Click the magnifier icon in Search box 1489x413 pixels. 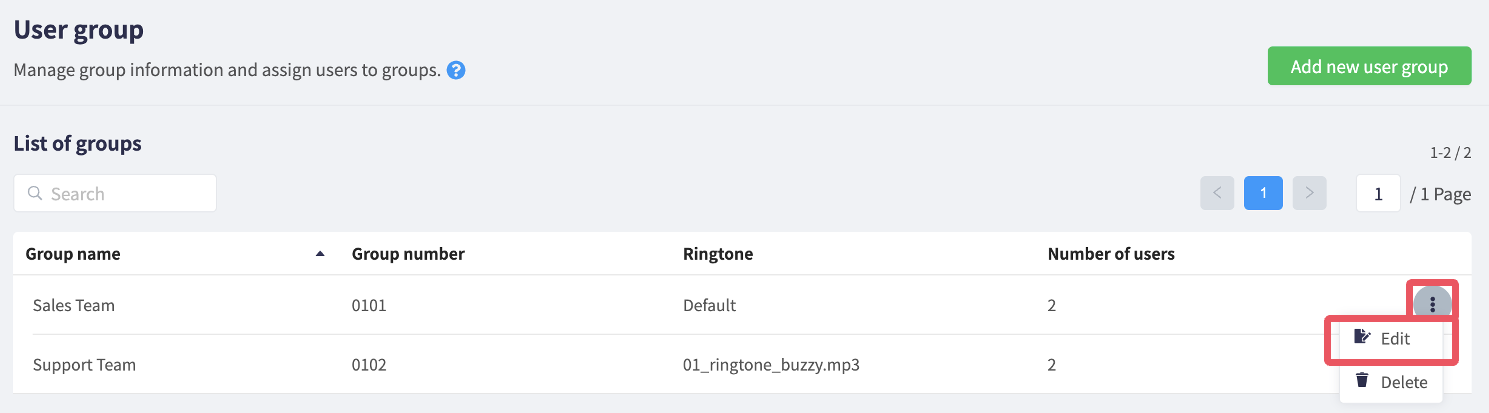coord(35,194)
